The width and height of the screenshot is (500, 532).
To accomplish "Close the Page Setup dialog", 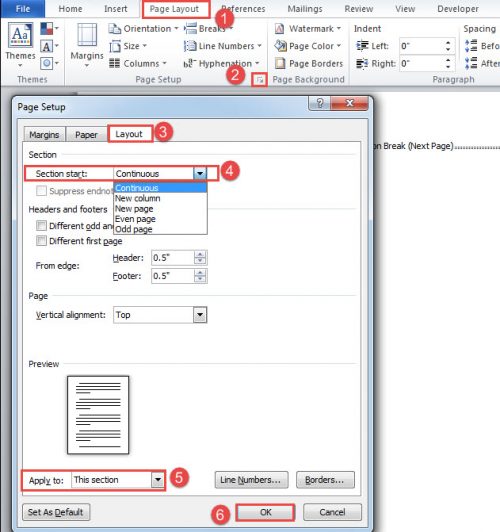I will point(349,103).
